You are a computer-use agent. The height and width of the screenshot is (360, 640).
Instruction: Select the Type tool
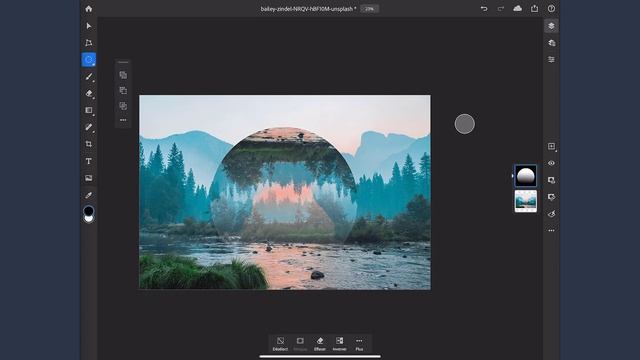(89, 161)
